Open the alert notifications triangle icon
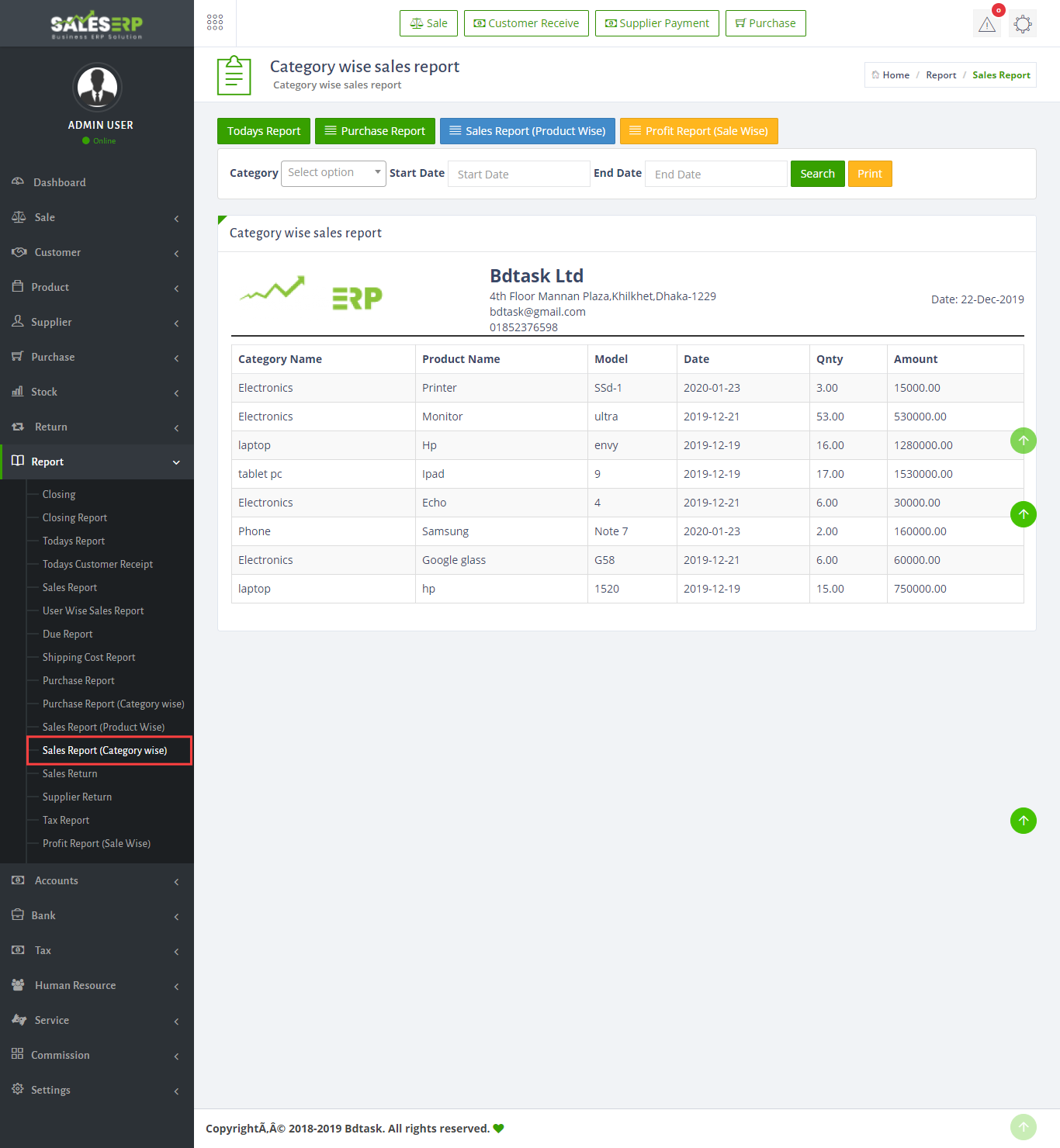 987,24
